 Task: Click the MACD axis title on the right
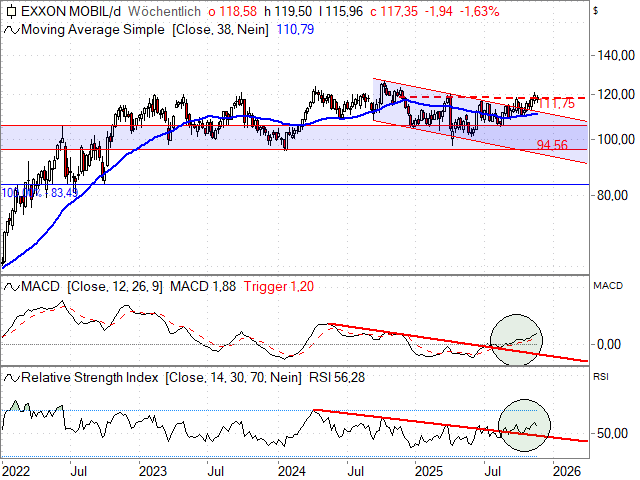[608, 286]
